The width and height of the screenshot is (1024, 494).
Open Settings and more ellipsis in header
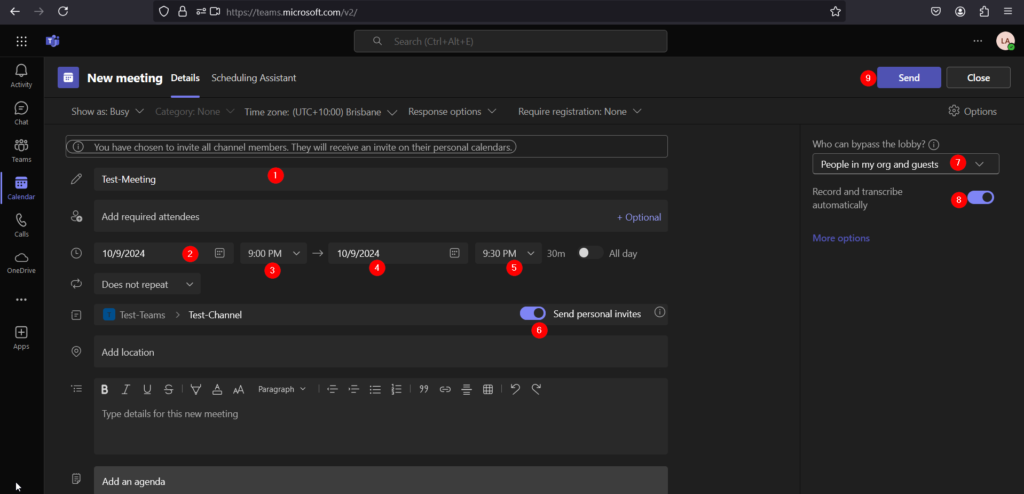click(x=977, y=41)
